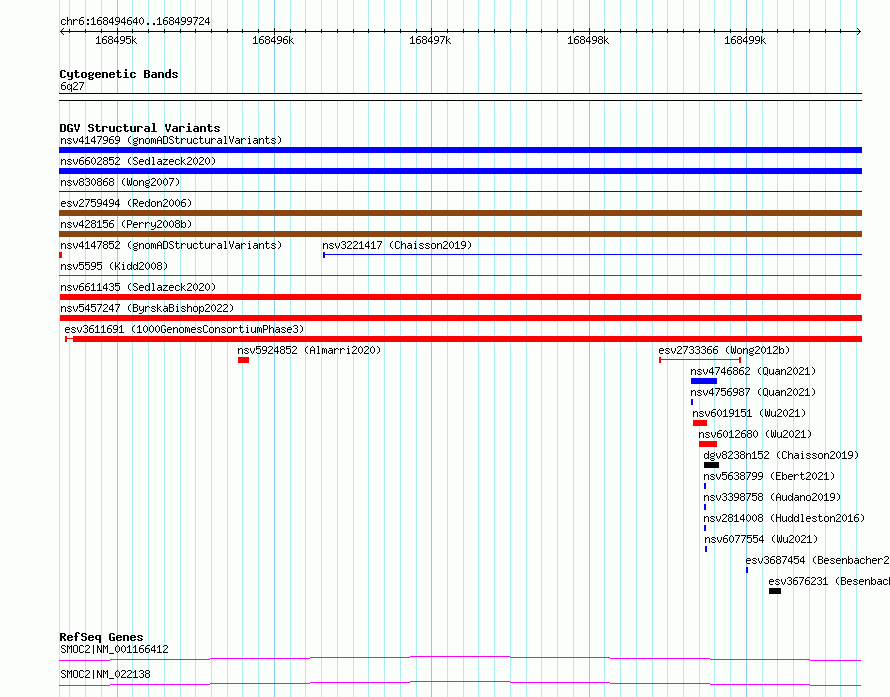The width and height of the screenshot is (890, 697).
Task: Open the esv2733366 (Wong2012b) label
Action: point(724,350)
